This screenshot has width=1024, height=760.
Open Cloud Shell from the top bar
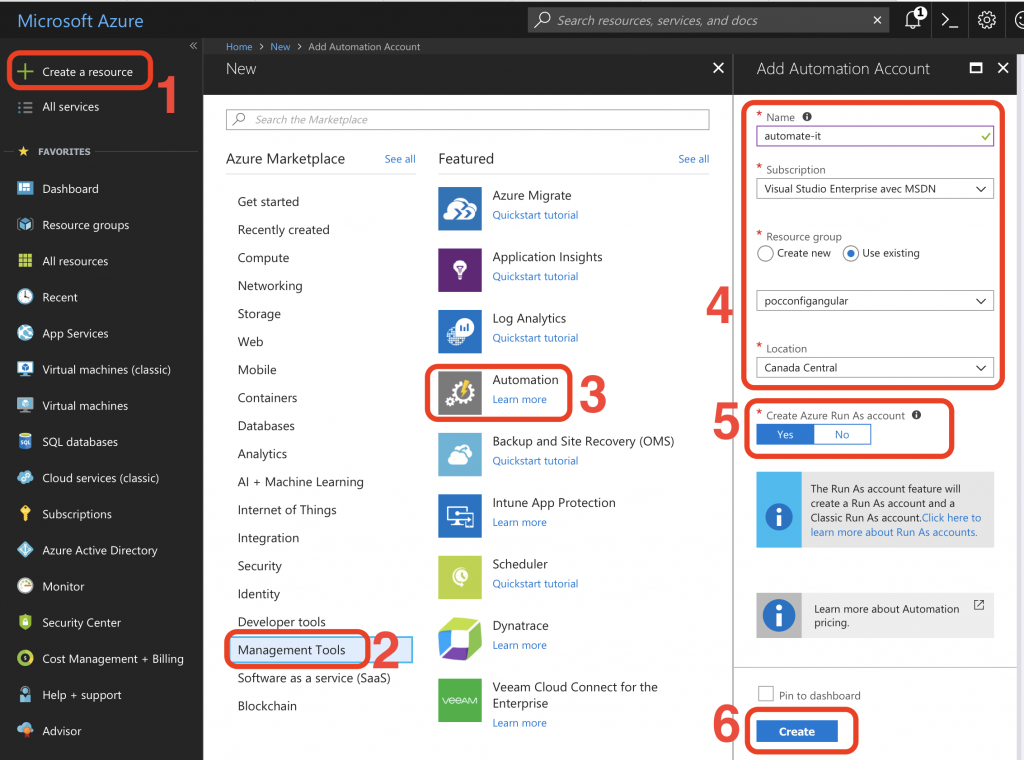pos(950,20)
